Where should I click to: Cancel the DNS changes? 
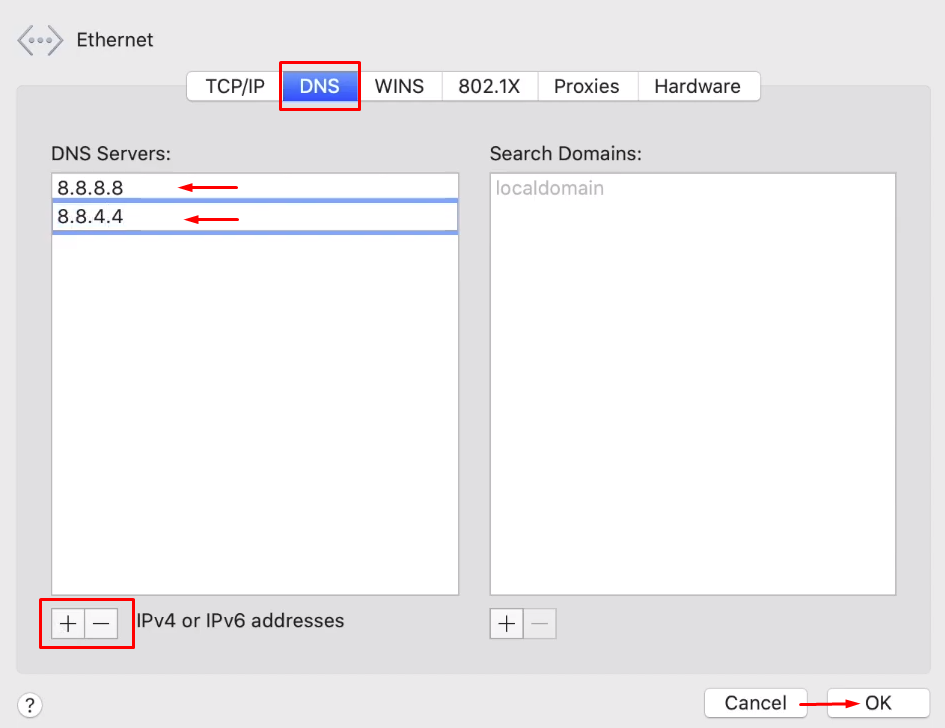point(756,703)
